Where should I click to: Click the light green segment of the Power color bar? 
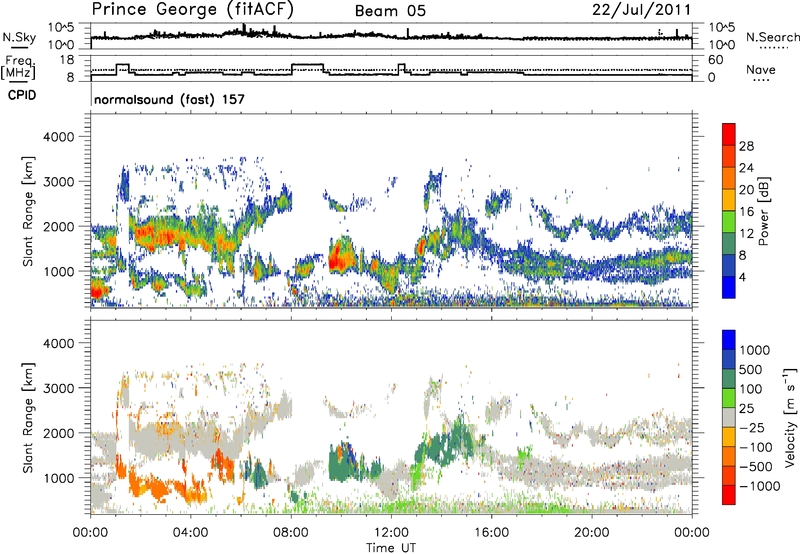[x=729, y=222]
